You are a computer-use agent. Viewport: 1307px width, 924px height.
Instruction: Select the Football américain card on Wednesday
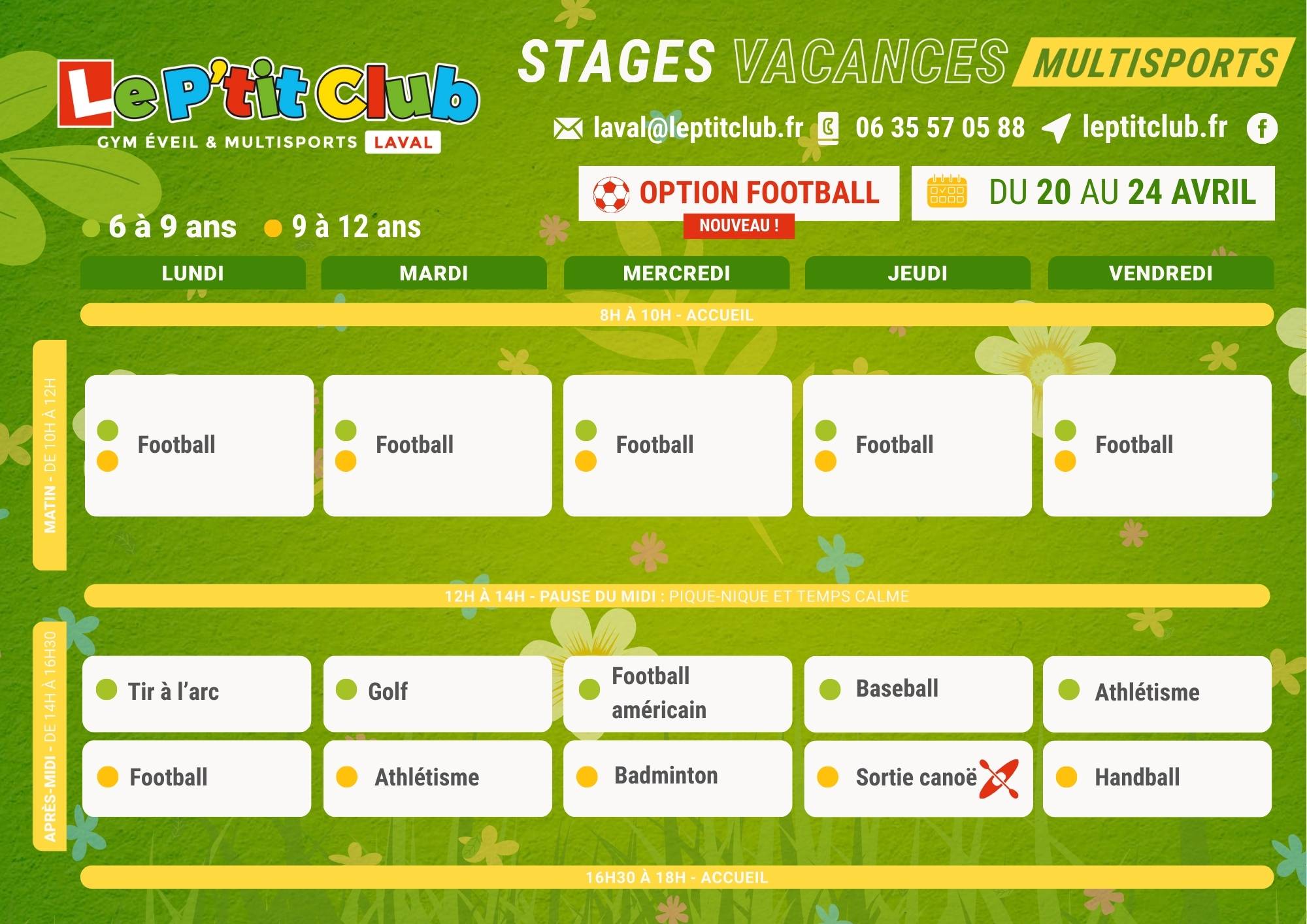pos(678,693)
